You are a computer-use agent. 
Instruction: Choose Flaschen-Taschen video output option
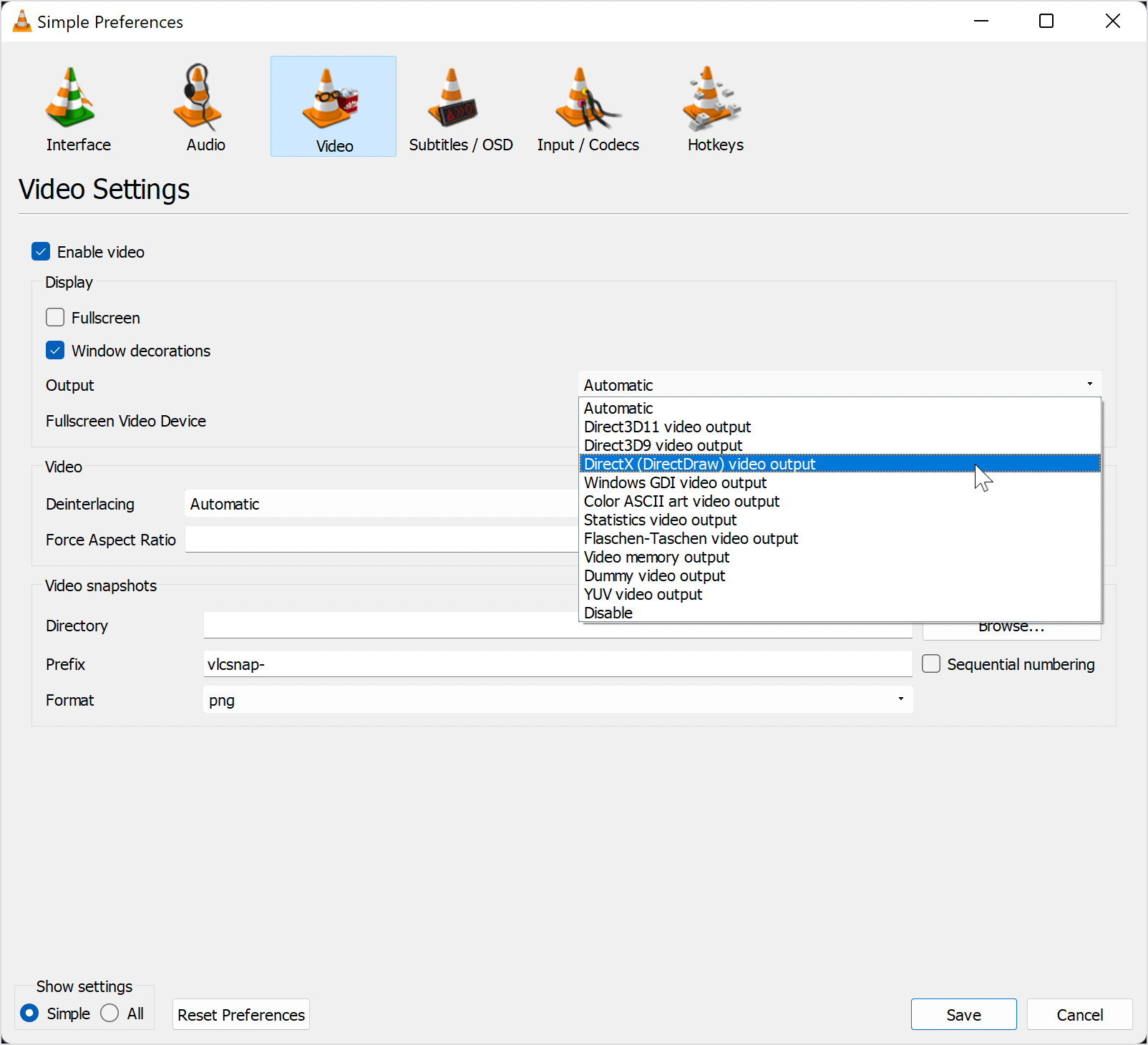tap(840, 538)
